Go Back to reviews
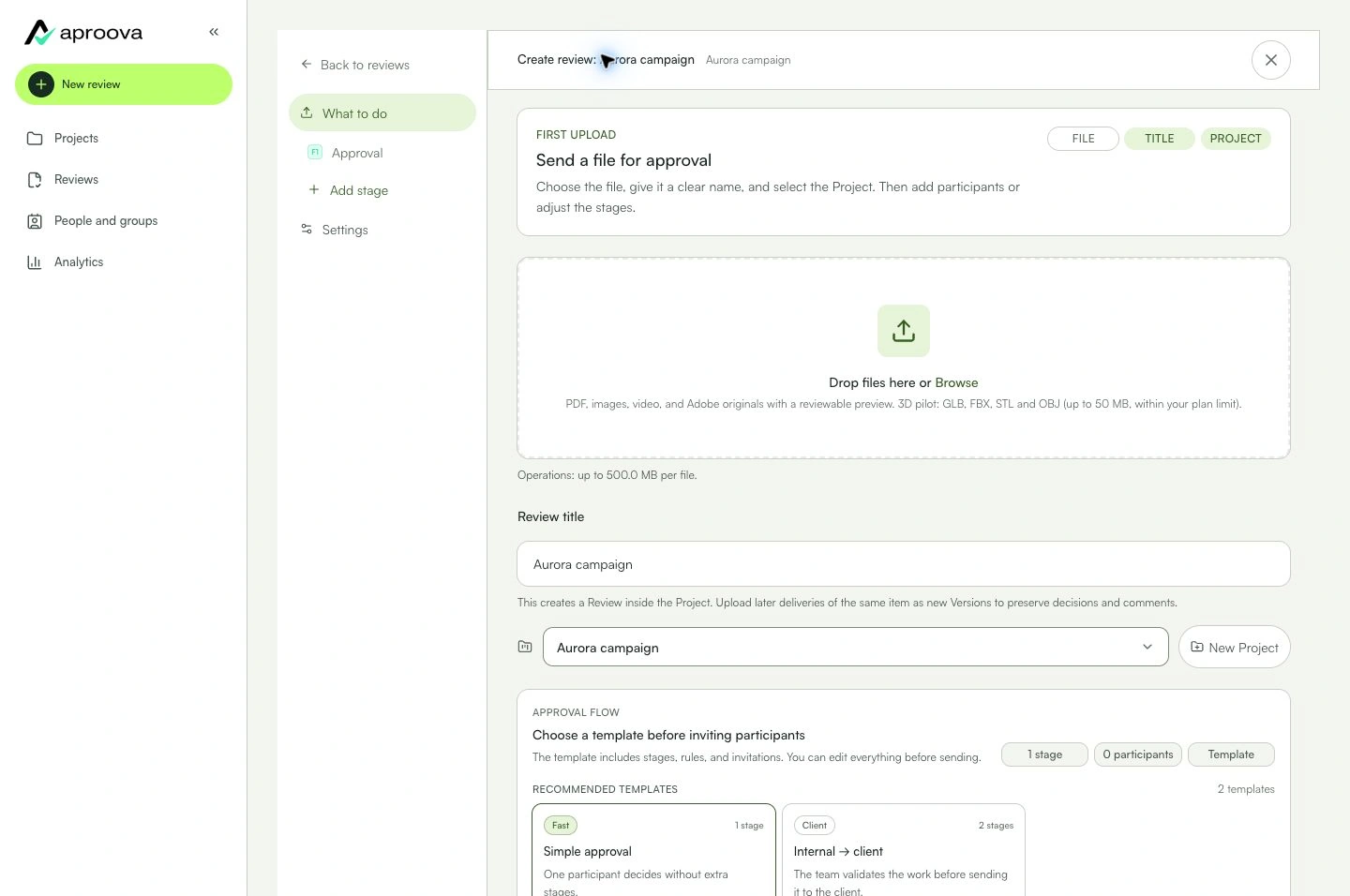 point(355,65)
